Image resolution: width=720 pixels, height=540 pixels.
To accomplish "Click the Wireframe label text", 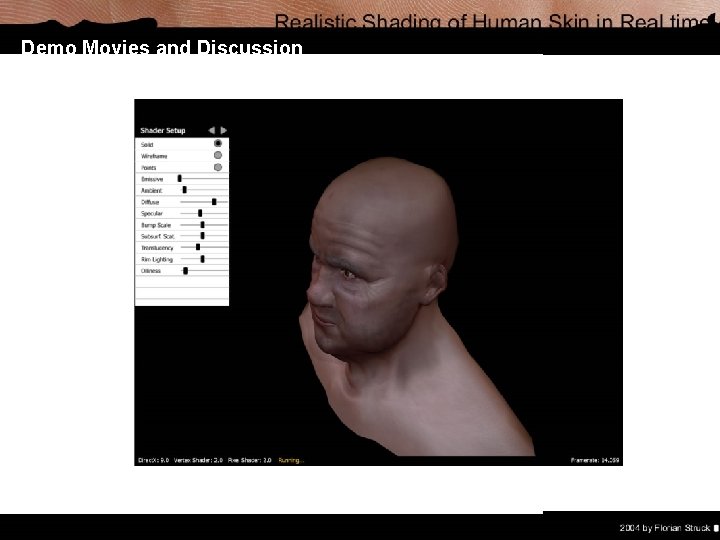I will pyautogui.click(x=154, y=156).
